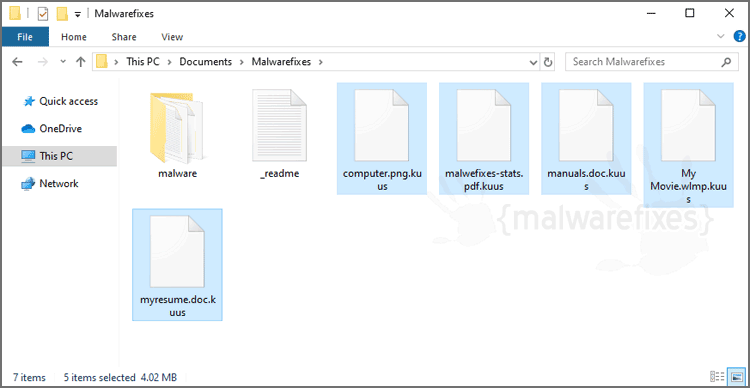Select Network in the navigation pane
This screenshot has width=750, height=388.
click(x=60, y=183)
